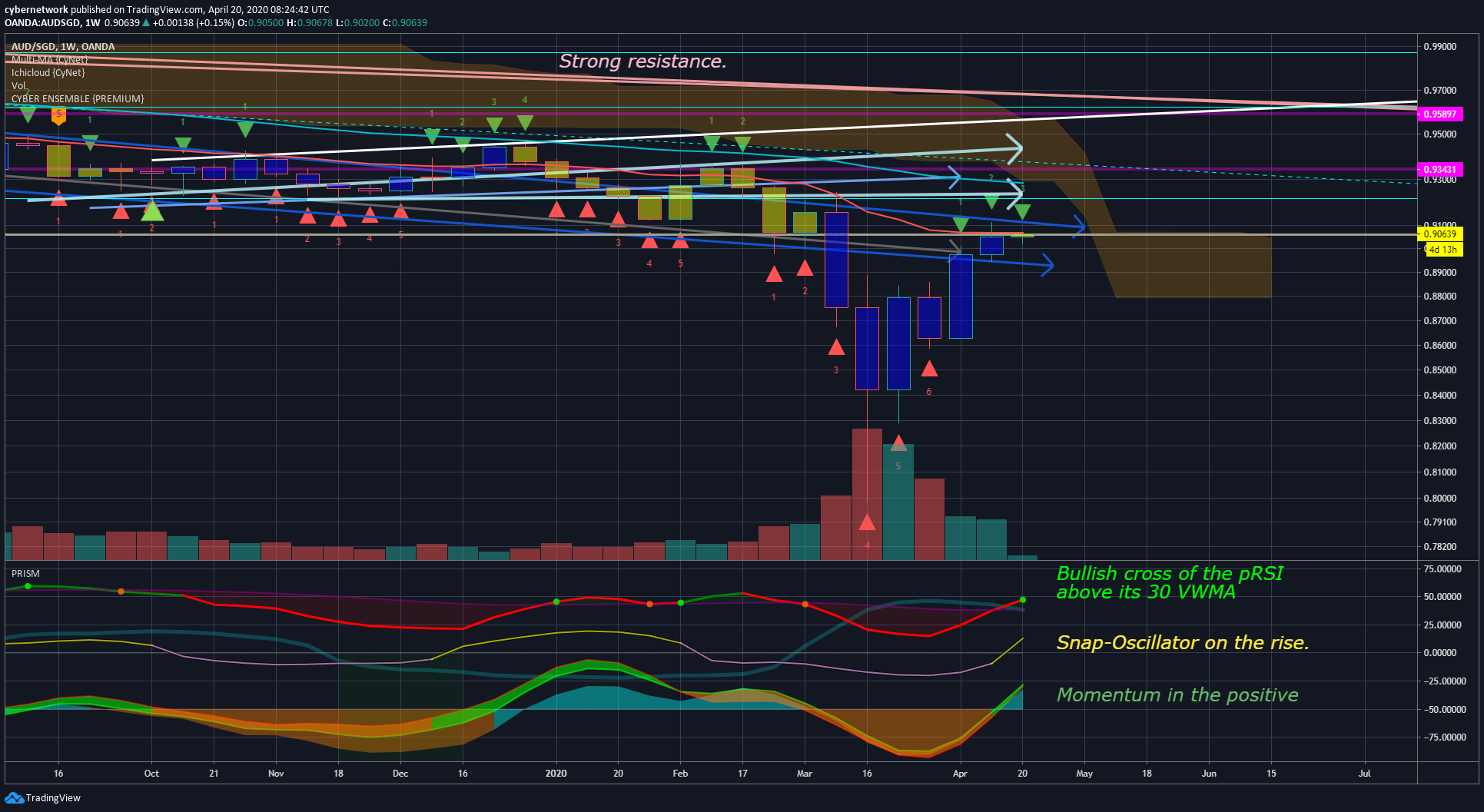Select 'Bullish cross of the pRSI' annotation
1484x812 pixels.
(1170, 574)
